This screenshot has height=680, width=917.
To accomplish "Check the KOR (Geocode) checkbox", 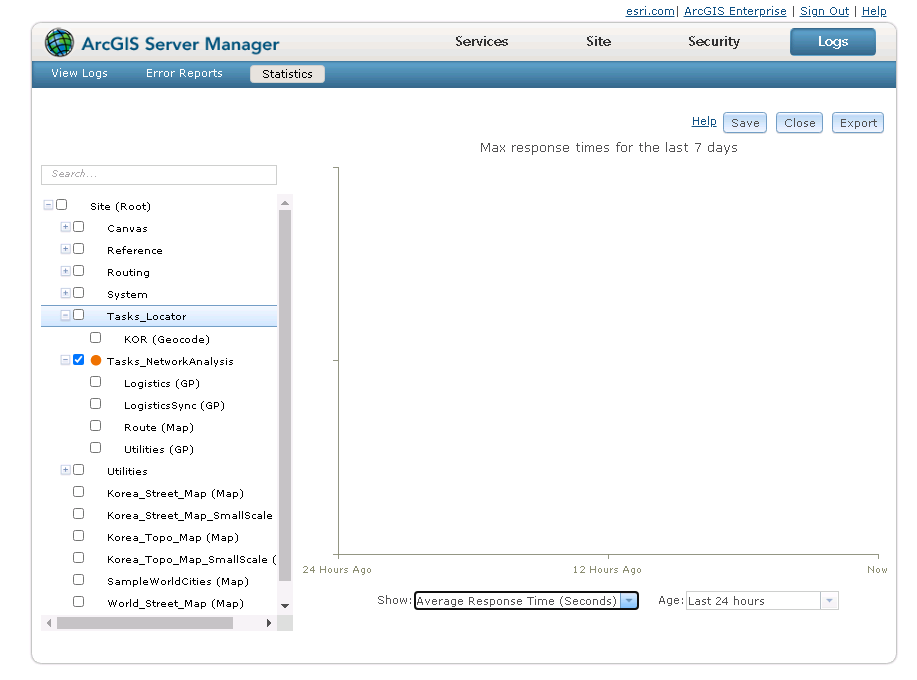I will point(95,338).
